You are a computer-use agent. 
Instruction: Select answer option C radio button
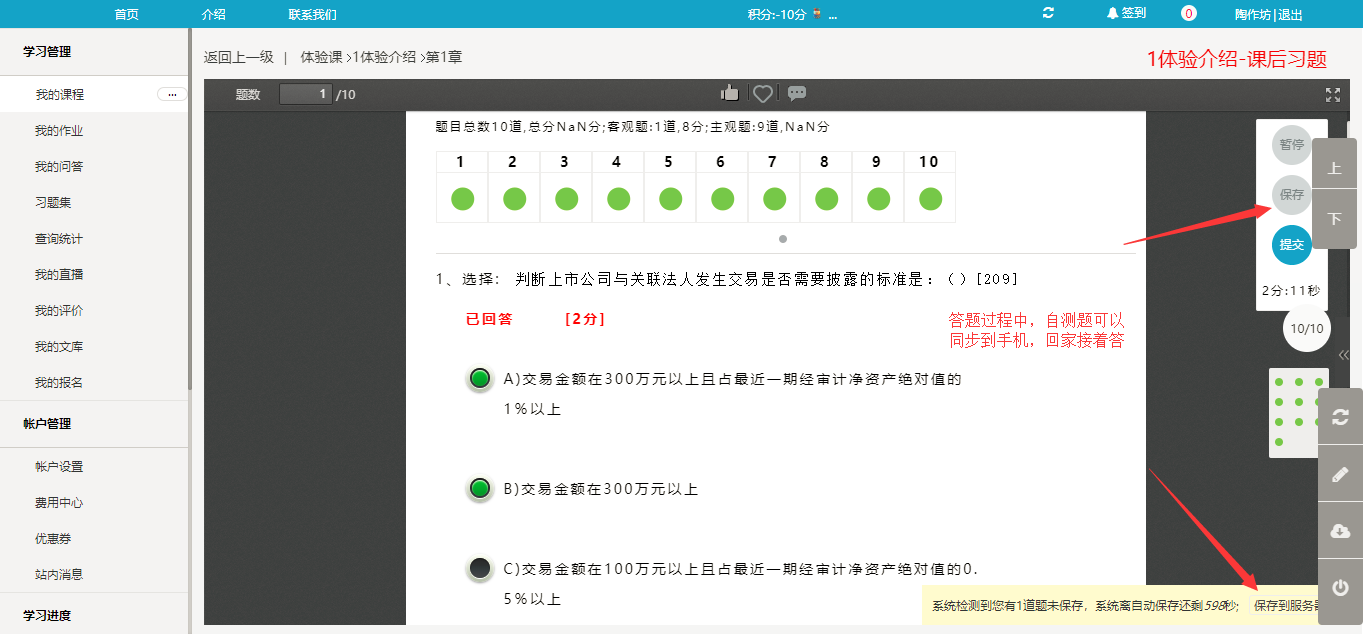pos(480,568)
